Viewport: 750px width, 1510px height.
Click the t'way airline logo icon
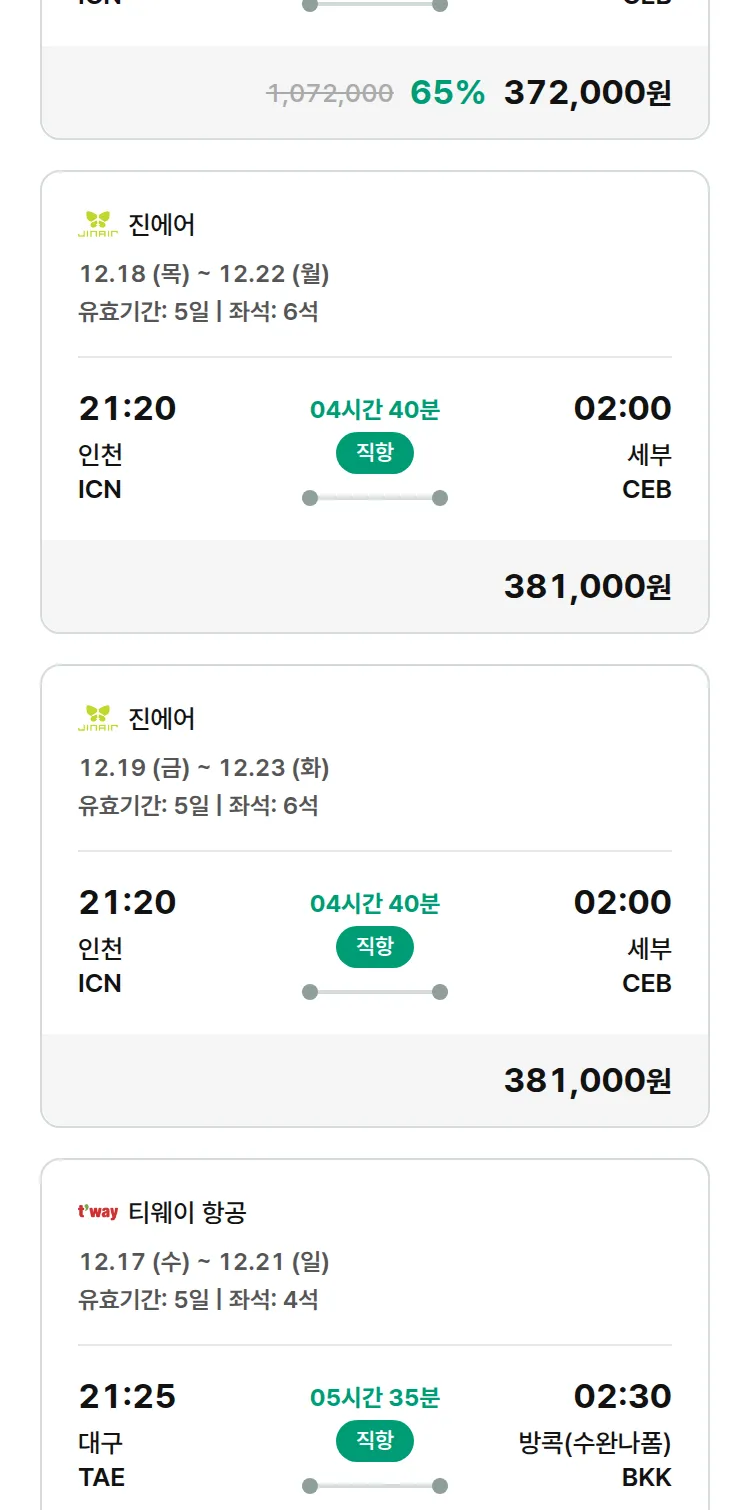[98, 1212]
